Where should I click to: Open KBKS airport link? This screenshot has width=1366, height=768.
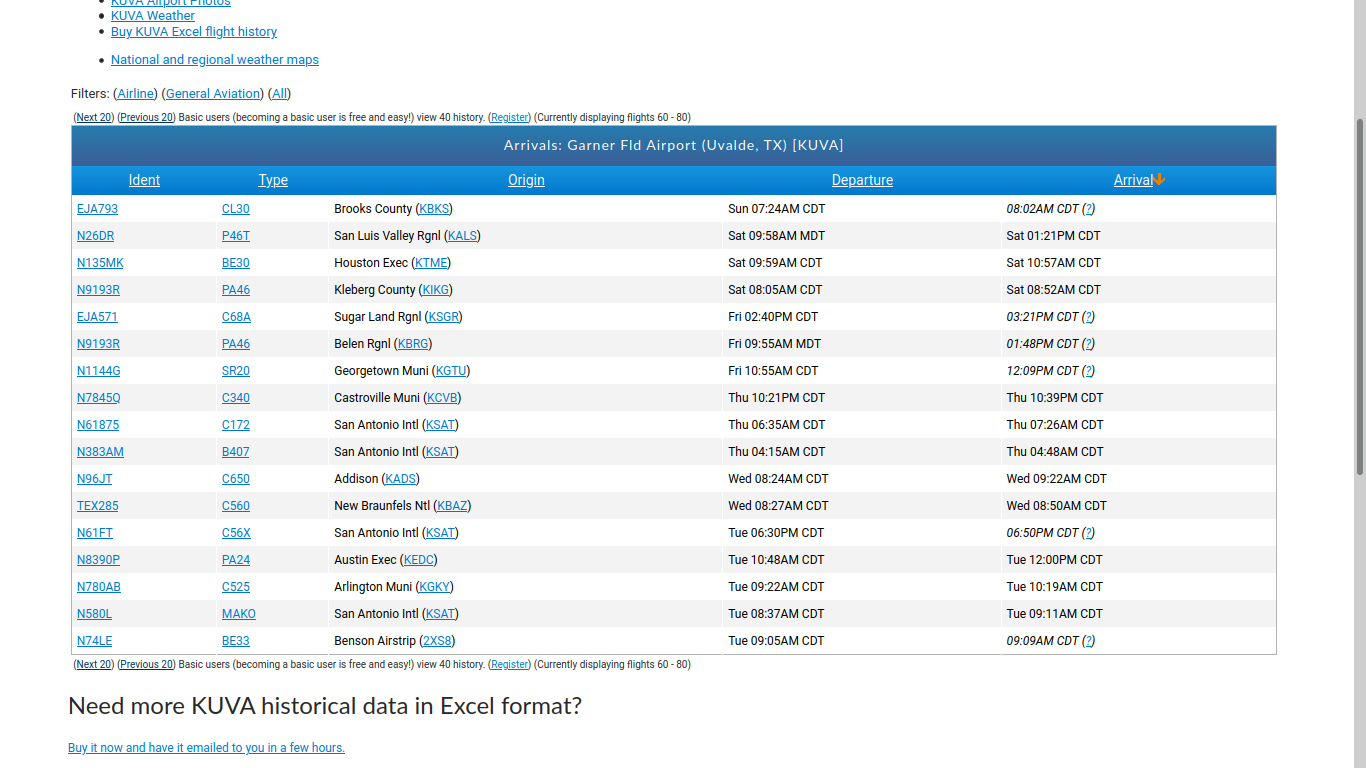[x=434, y=209]
